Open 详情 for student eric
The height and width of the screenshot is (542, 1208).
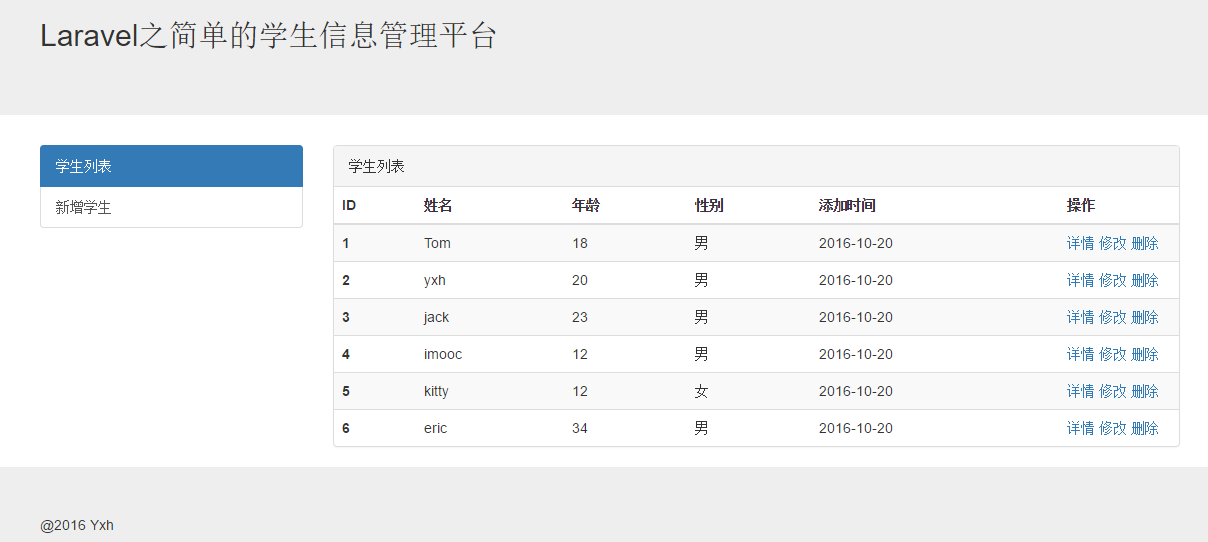pos(1080,428)
